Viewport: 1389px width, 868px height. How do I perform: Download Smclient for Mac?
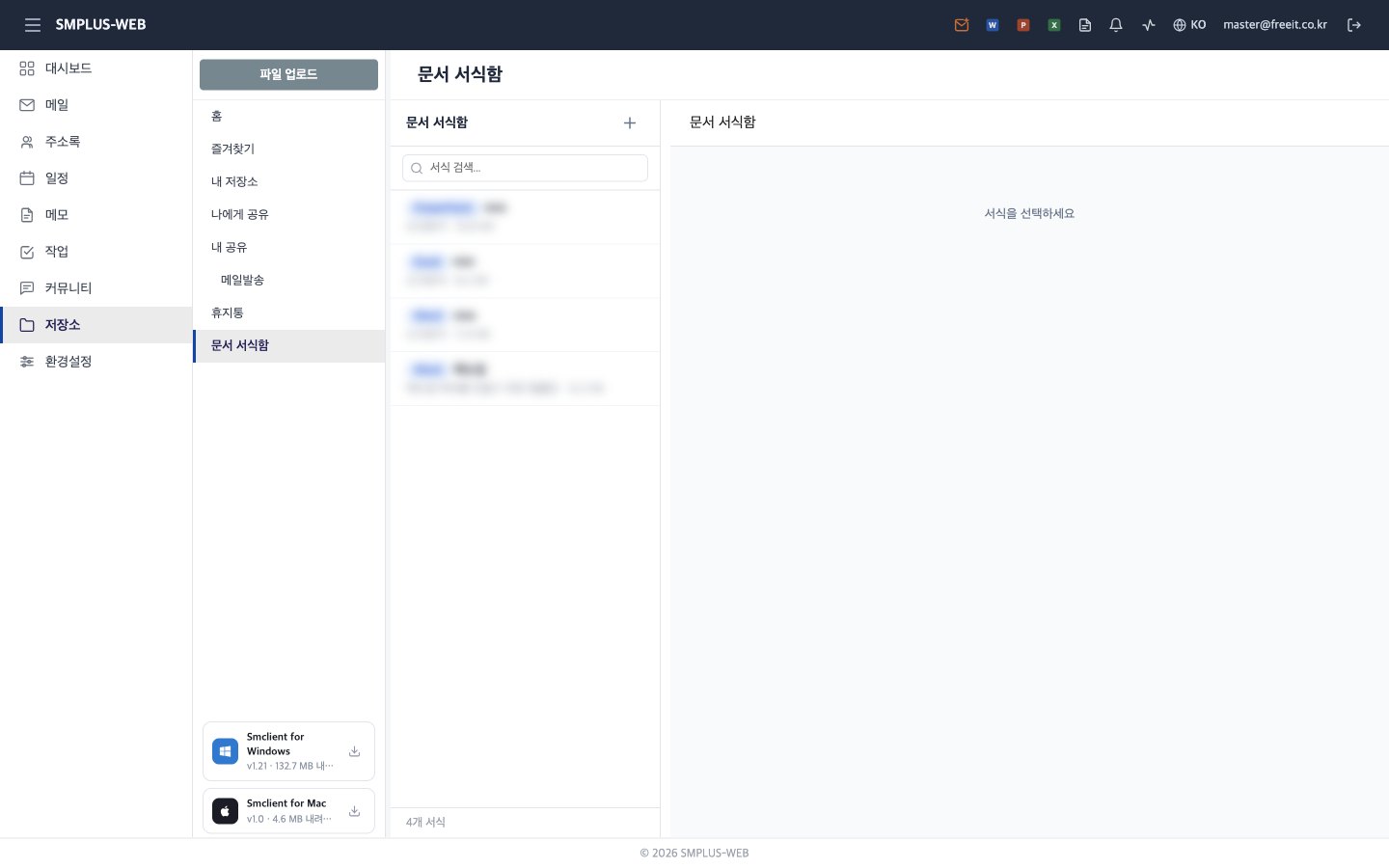click(354, 811)
